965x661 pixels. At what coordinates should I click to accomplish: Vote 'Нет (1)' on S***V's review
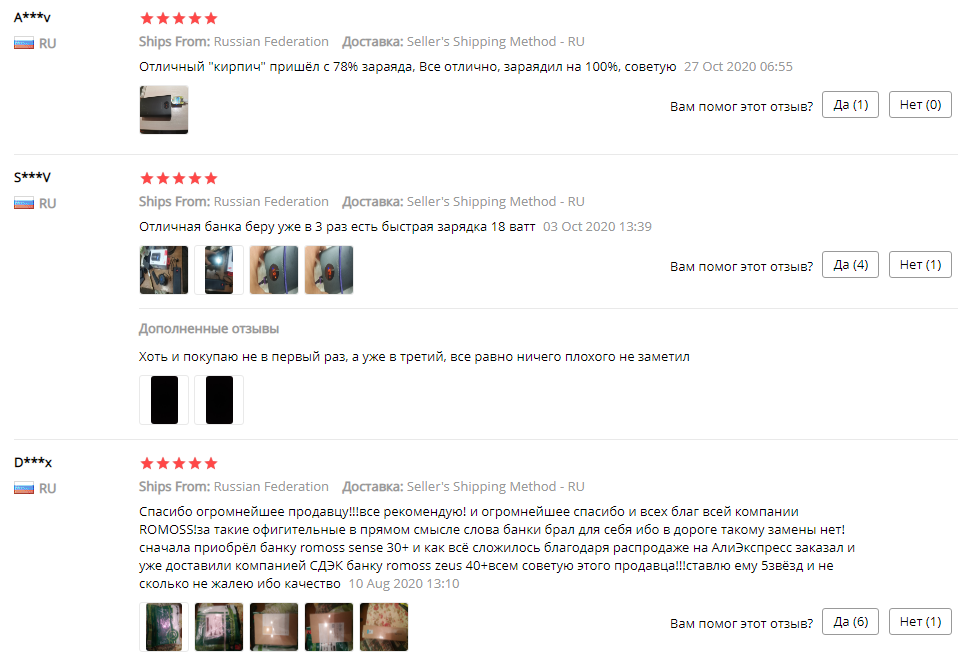tap(920, 265)
